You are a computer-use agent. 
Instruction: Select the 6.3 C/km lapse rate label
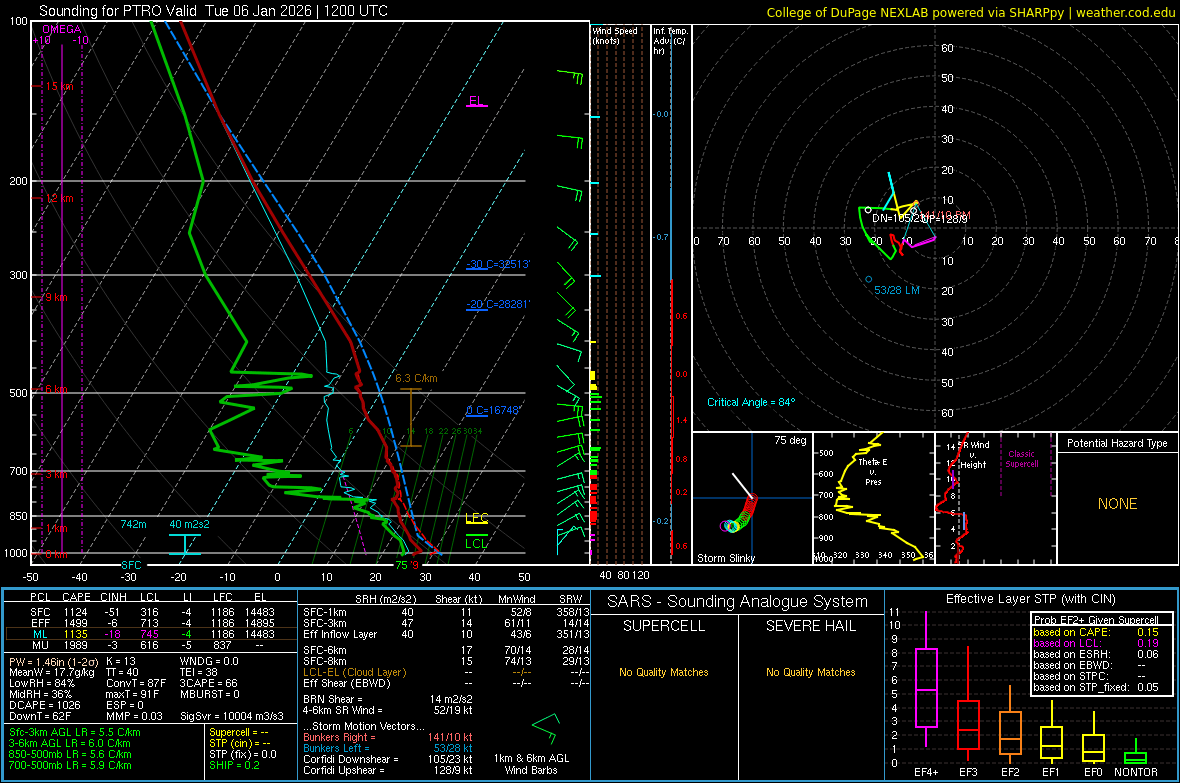pyautogui.click(x=416, y=378)
